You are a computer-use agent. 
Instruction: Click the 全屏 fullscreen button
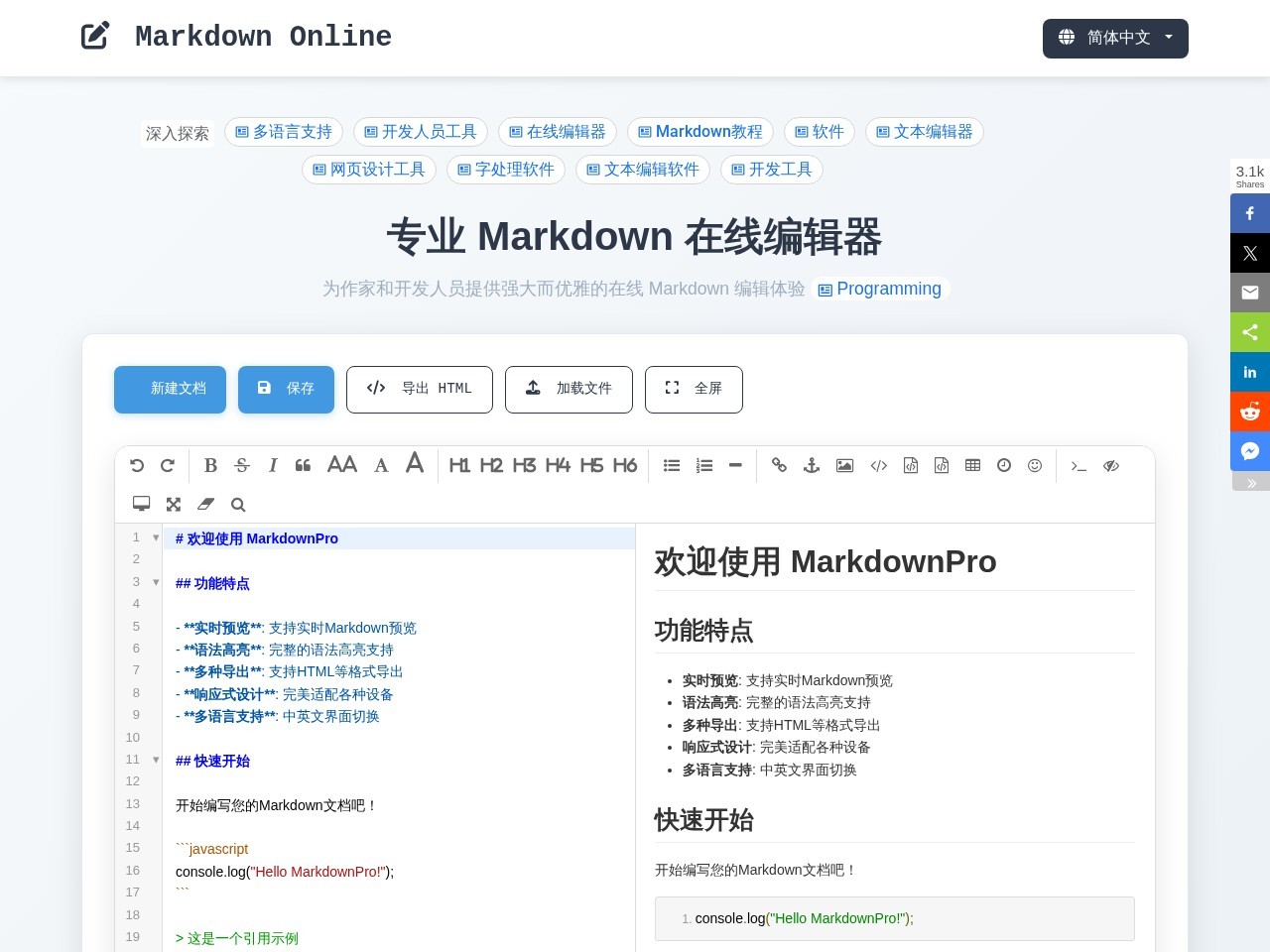(x=694, y=390)
